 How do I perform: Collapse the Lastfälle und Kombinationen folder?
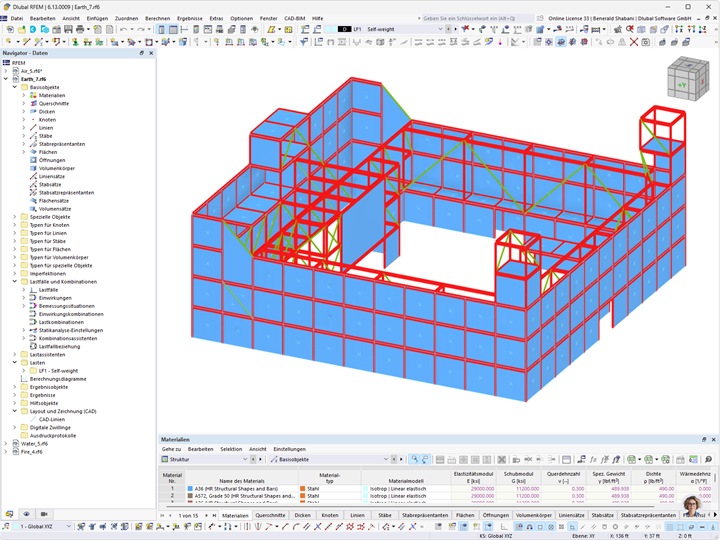[x=15, y=282]
